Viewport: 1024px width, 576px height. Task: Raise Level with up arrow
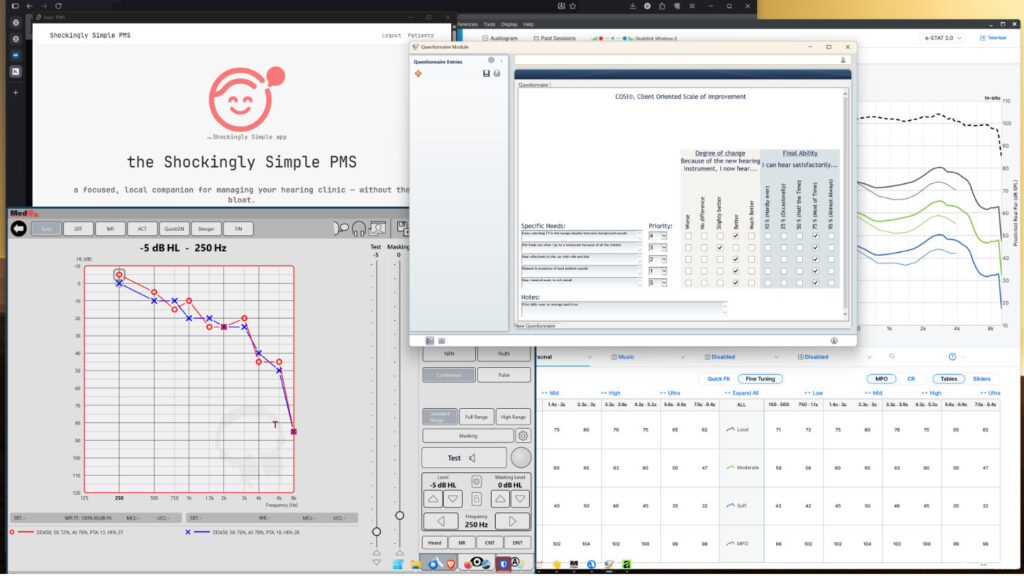coord(433,499)
